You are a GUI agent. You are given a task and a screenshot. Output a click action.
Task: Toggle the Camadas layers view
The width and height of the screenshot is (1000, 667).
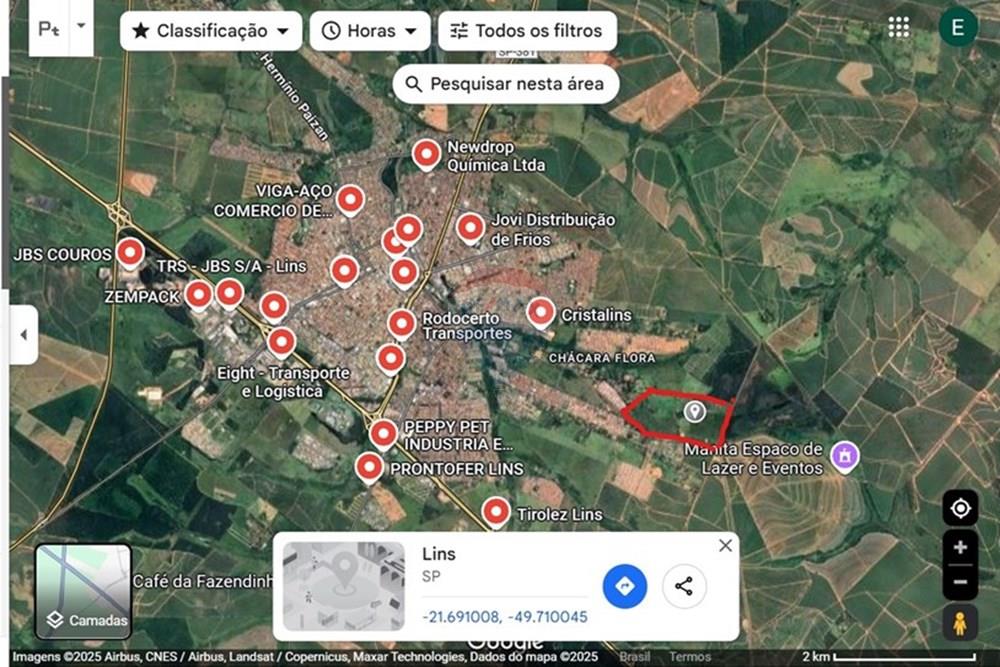pos(83,592)
